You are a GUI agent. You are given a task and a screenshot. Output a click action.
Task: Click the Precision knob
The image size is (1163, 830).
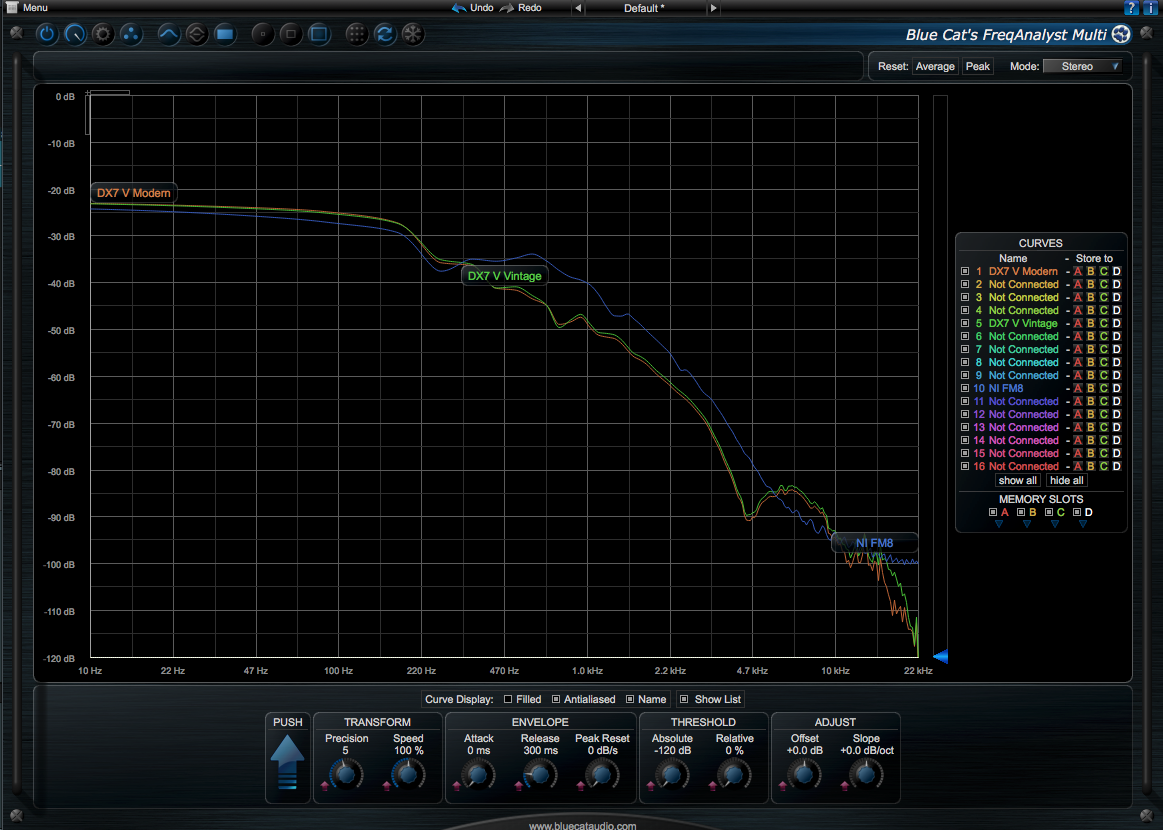click(346, 775)
